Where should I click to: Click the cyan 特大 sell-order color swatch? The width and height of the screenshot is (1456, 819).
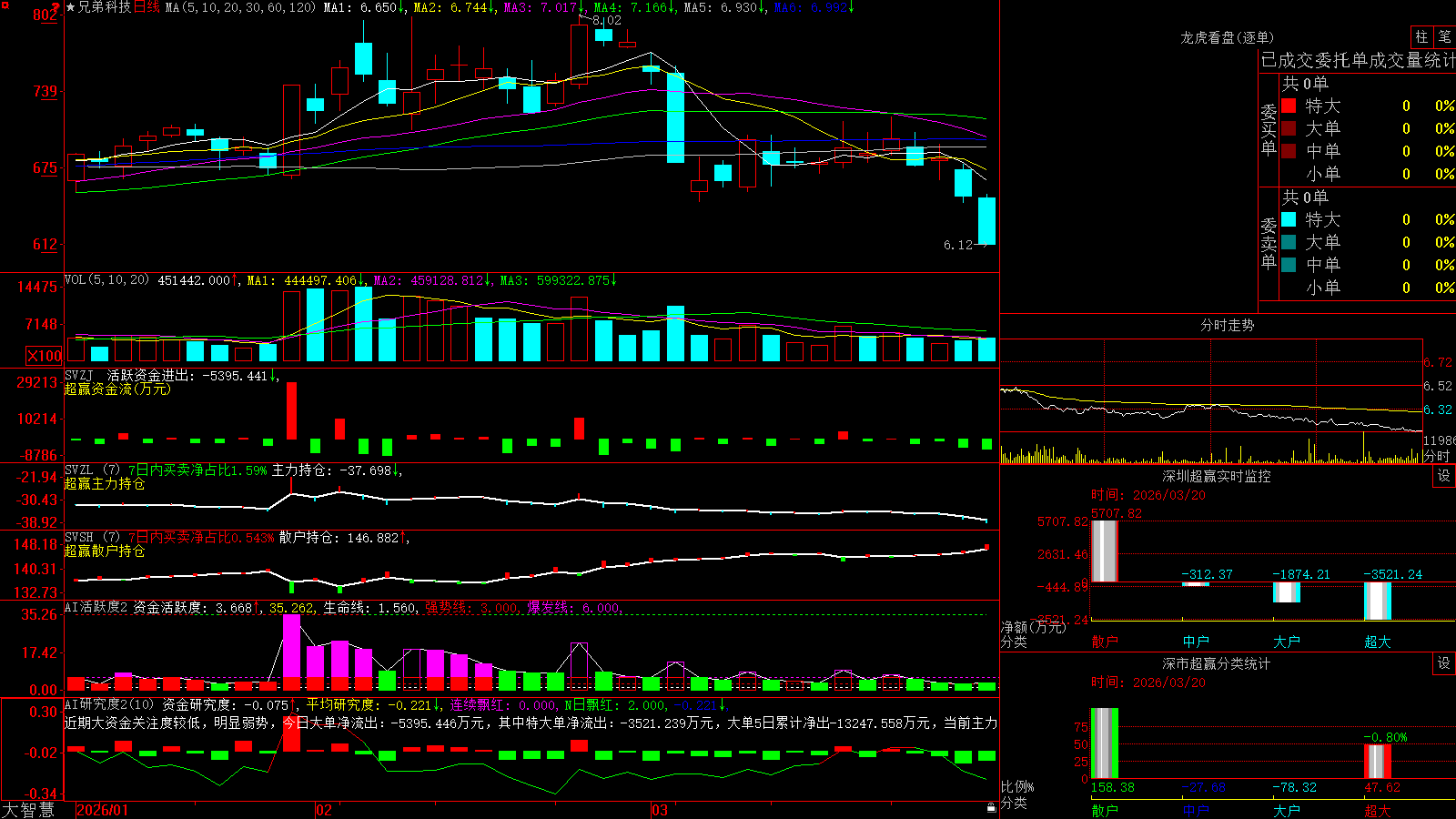point(1289,219)
